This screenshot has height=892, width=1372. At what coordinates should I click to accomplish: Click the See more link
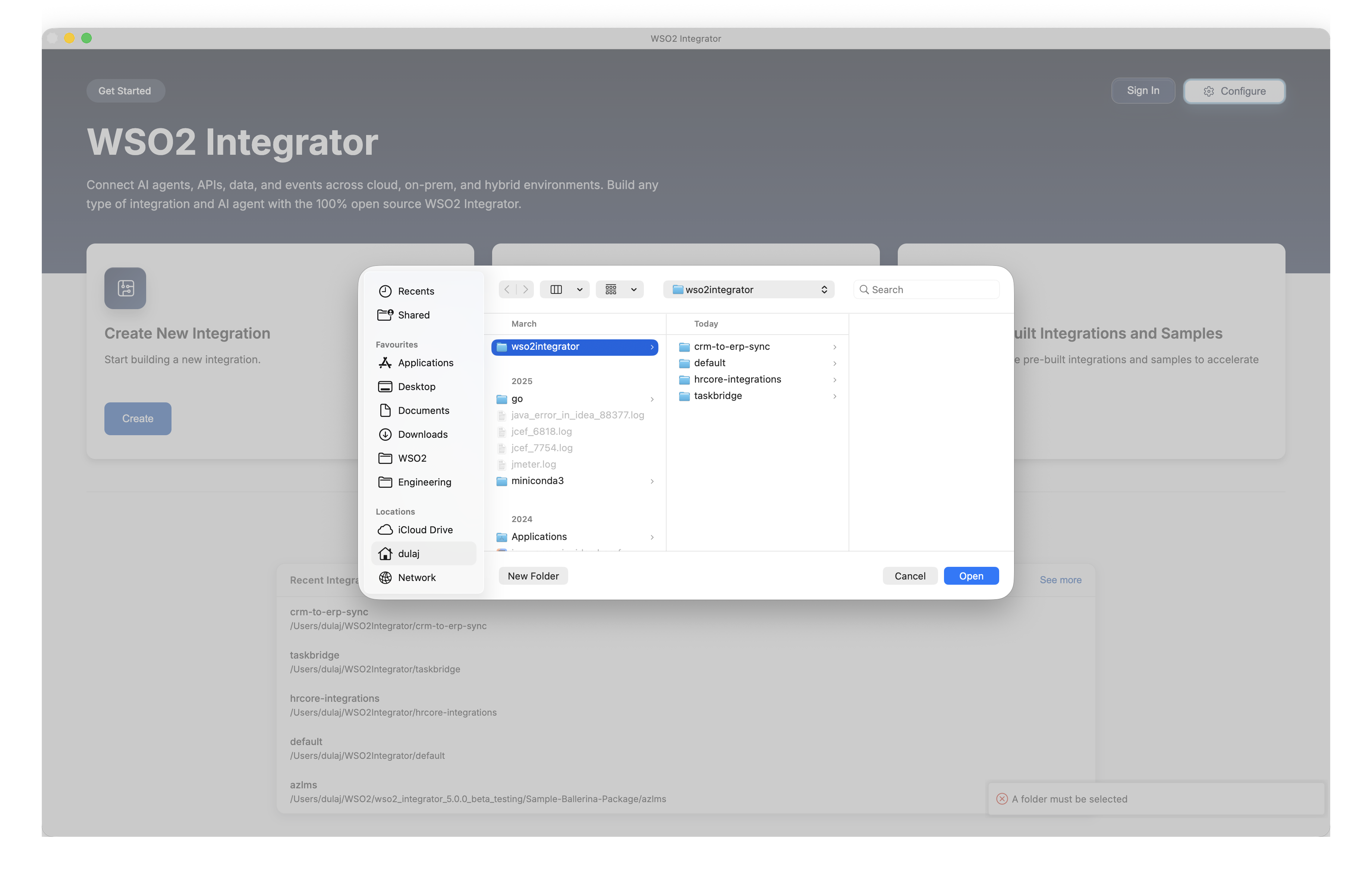coord(1060,580)
